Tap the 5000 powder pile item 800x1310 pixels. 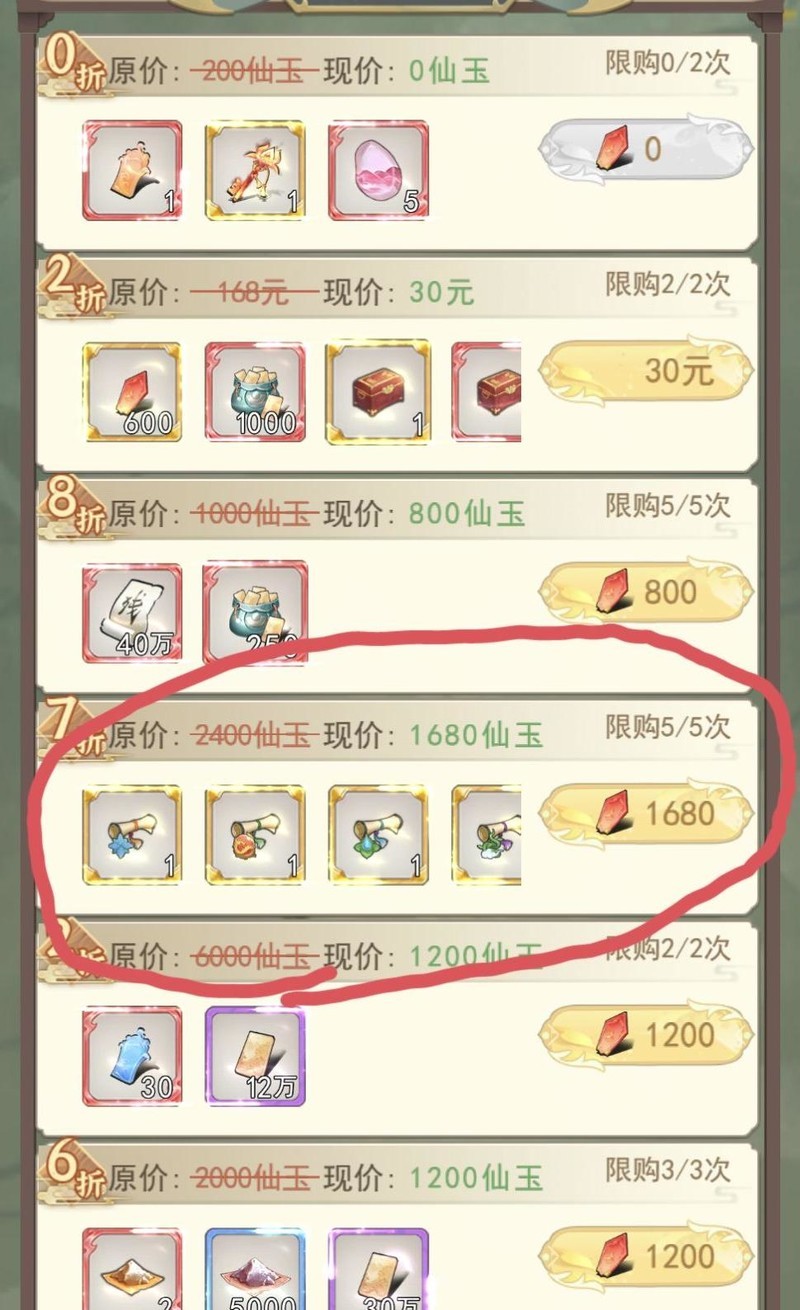tap(255, 1270)
